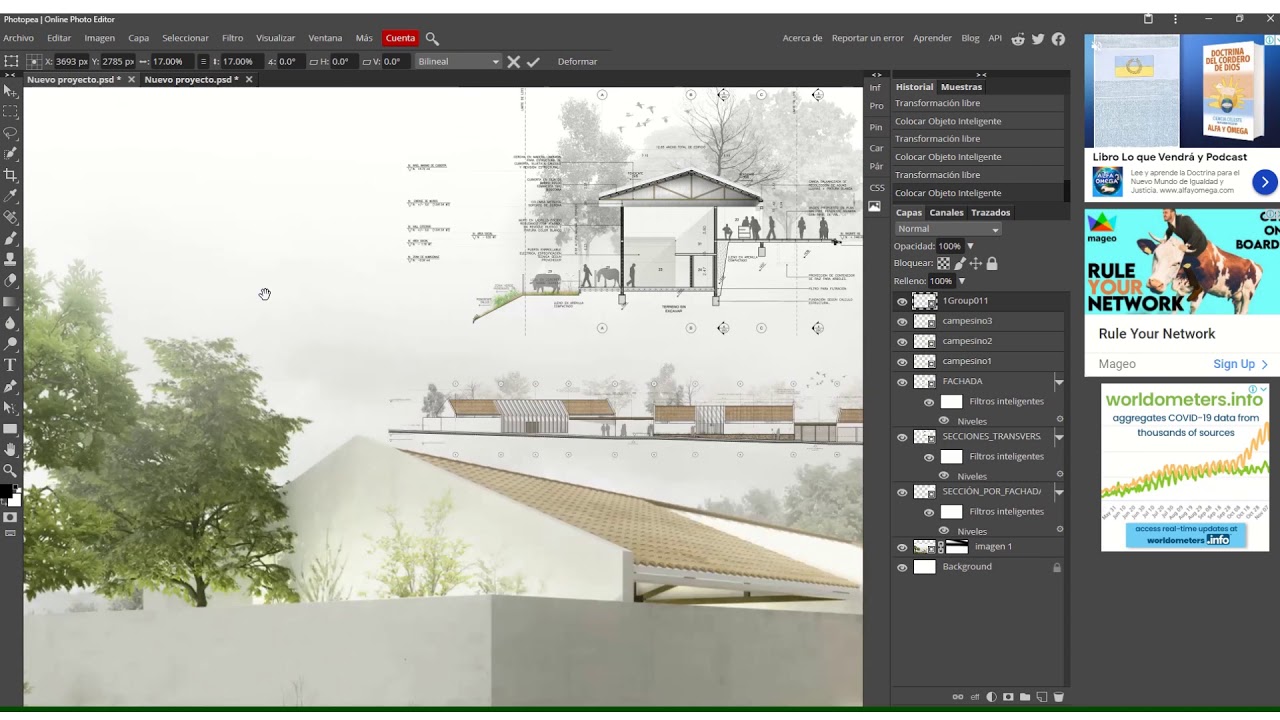Create a new folder group icon
The height and width of the screenshot is (720, 1280).
click(1025, 697)
